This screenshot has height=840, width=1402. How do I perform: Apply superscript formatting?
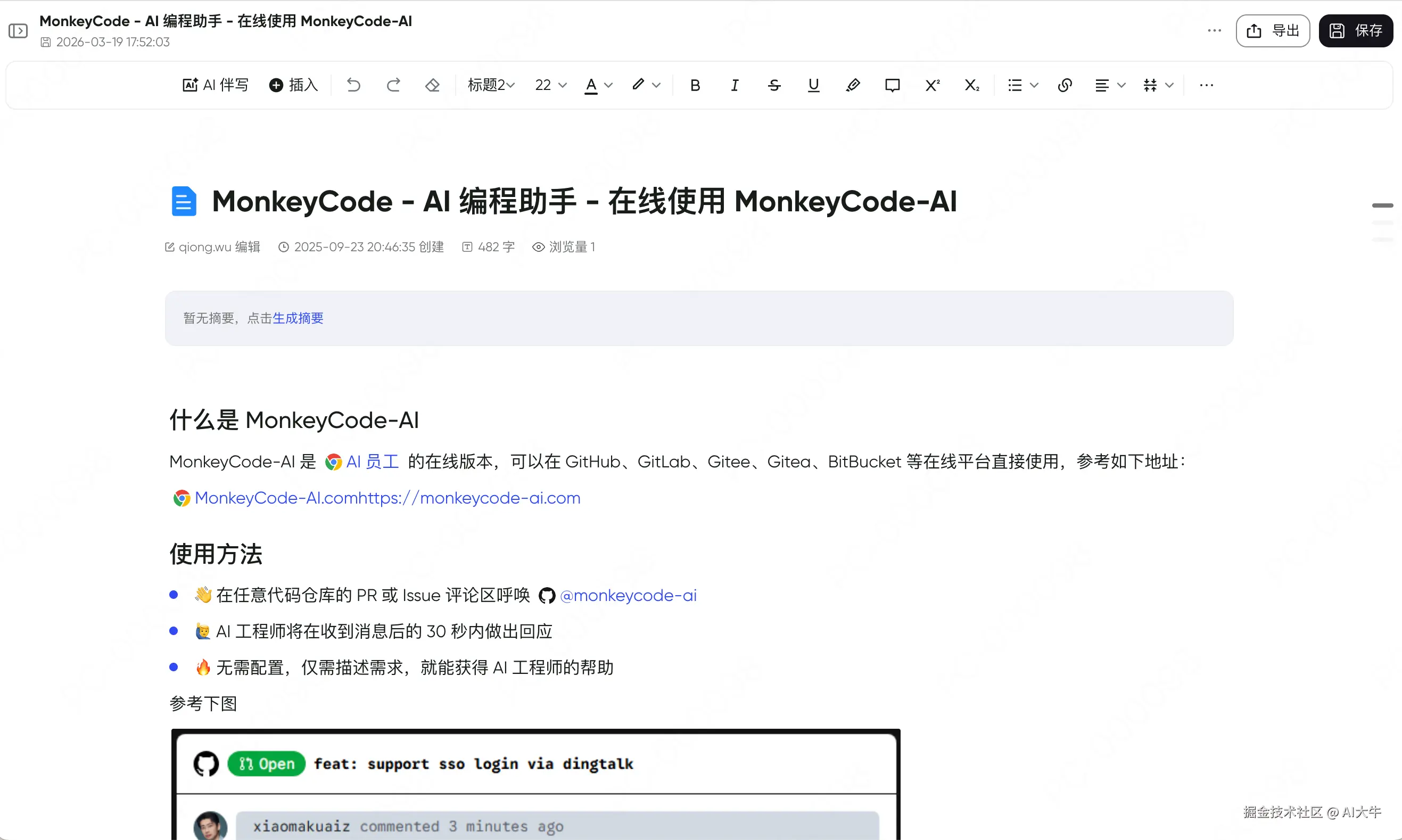(931, 85)
